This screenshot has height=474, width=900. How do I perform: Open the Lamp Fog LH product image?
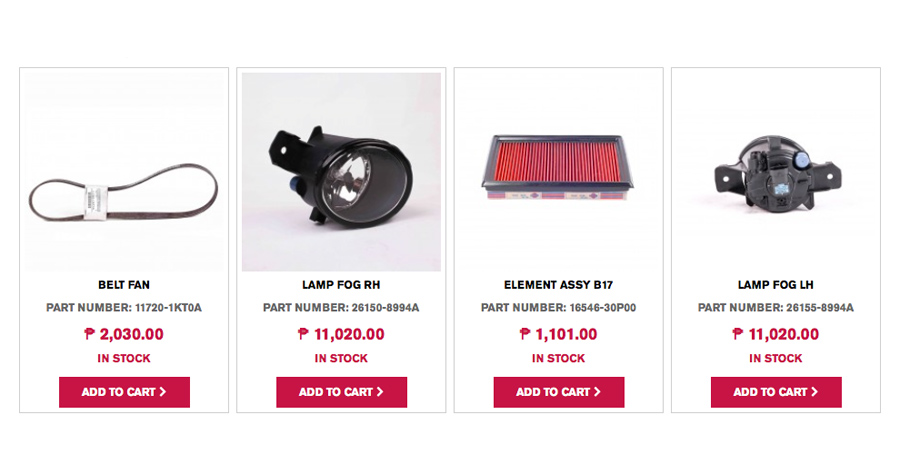coord(776,172)
